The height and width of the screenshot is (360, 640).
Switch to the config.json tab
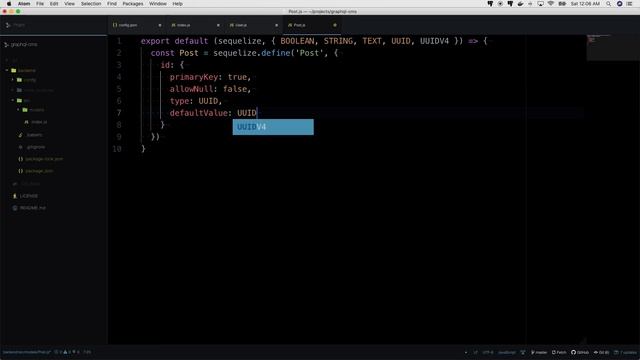[137, 25]
